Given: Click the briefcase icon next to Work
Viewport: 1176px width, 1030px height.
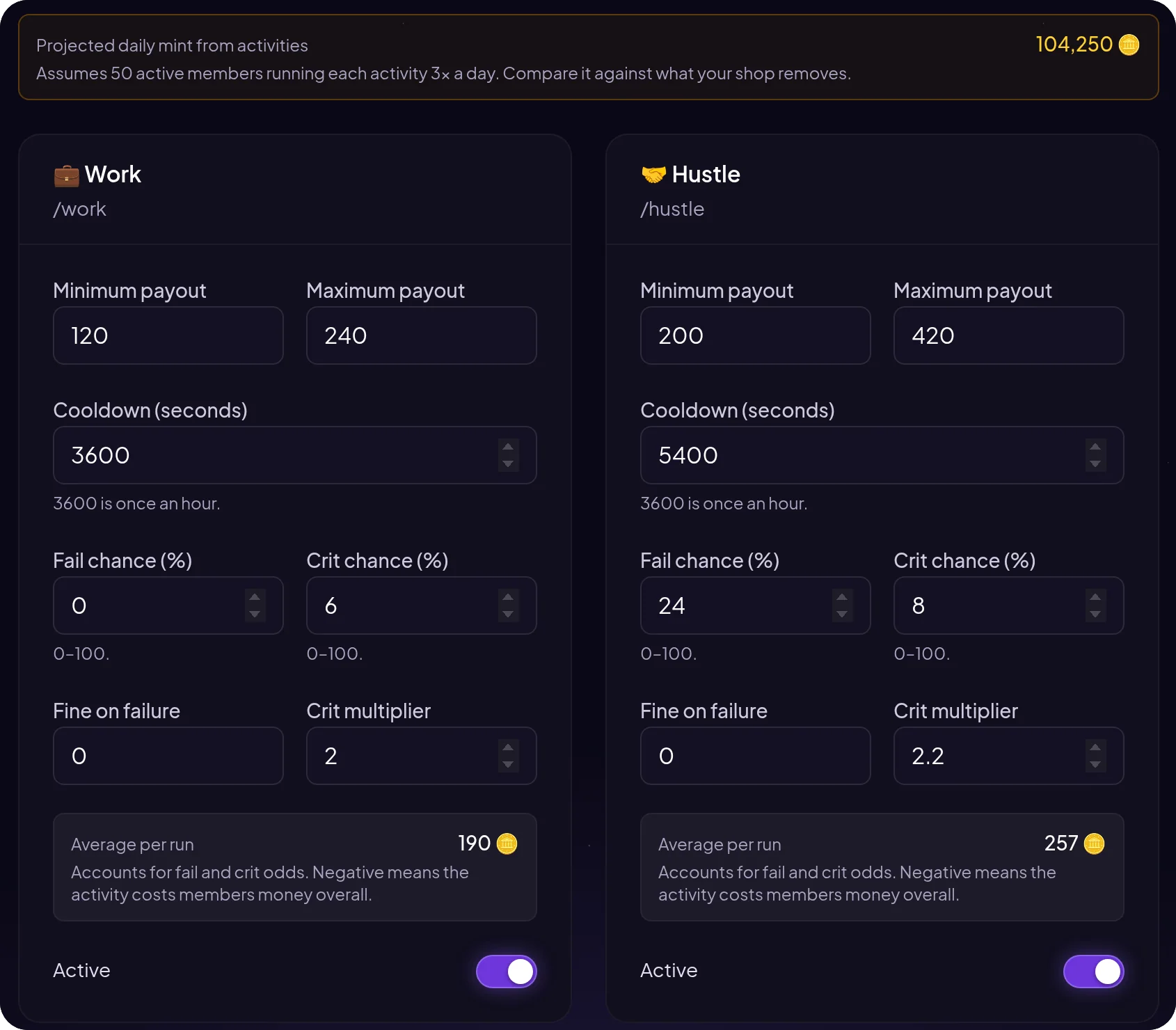Looking at the screenshot, I should (66, 175).
